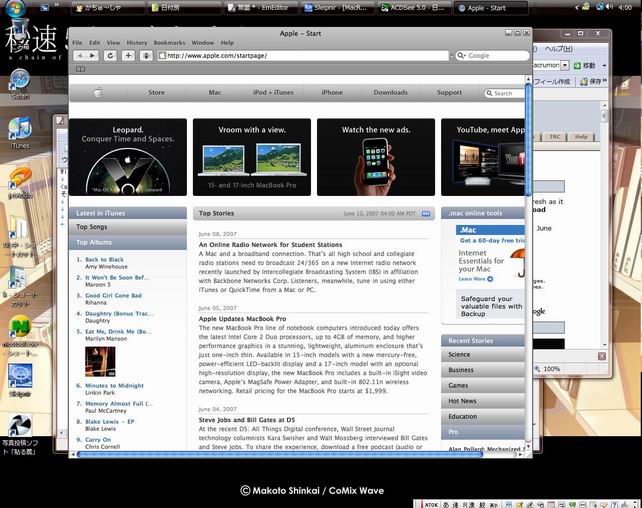
Task: Click the Apple site Search box
Action: coord(504,93)
